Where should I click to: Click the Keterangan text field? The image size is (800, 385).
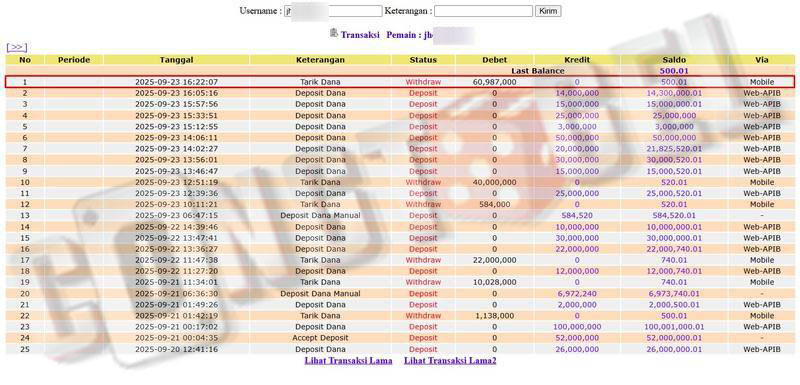(483, 11)
